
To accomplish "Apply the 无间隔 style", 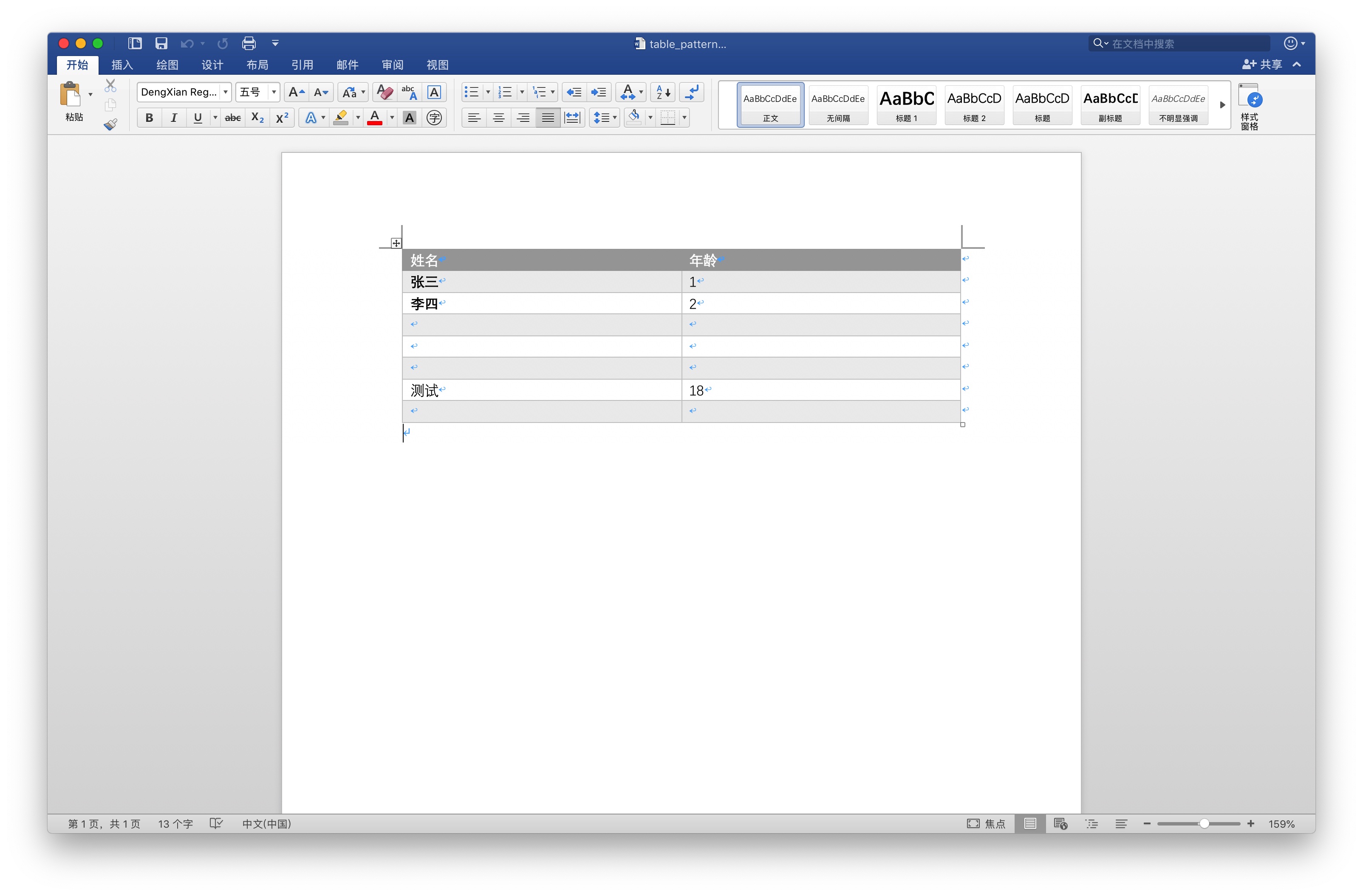I will pyautogui.click(x=838, y=105).
